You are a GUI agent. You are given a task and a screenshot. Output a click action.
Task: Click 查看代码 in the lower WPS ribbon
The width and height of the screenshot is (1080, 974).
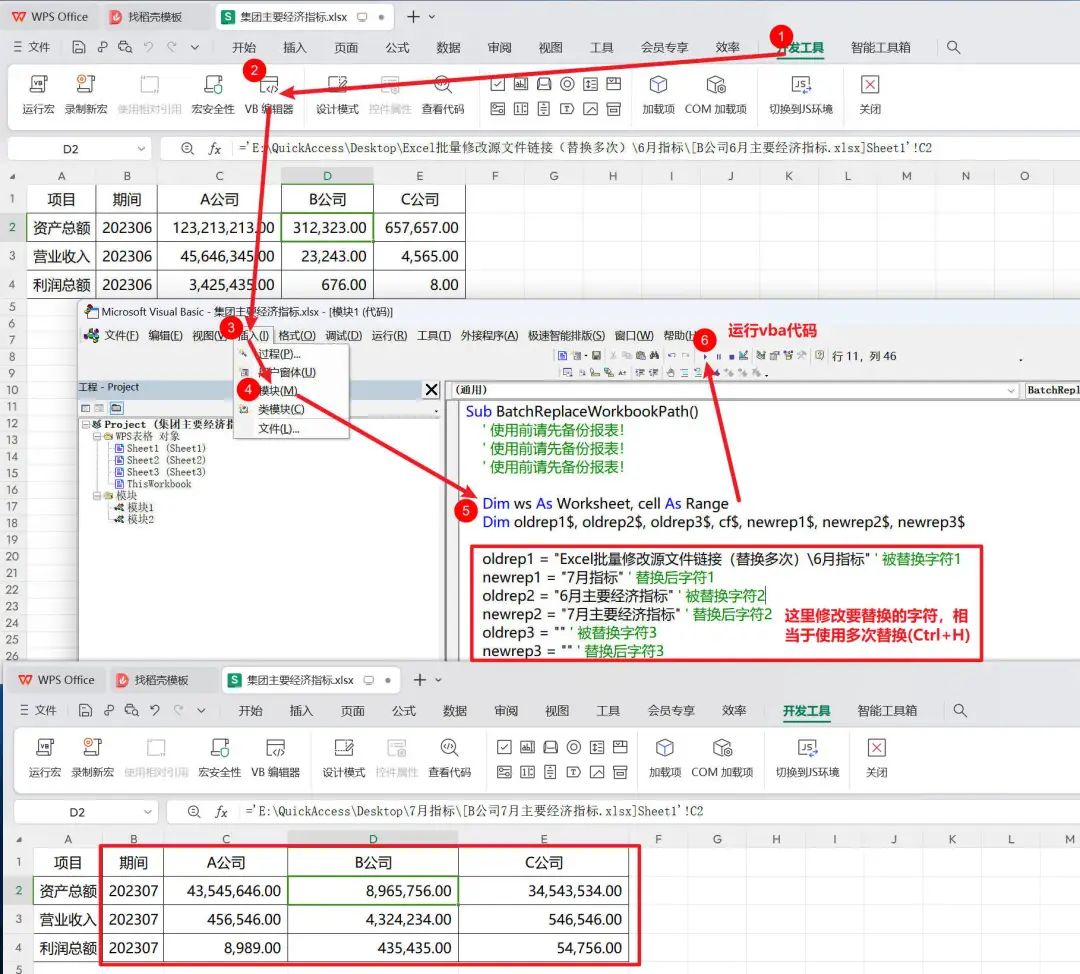[x=449, y=757]
